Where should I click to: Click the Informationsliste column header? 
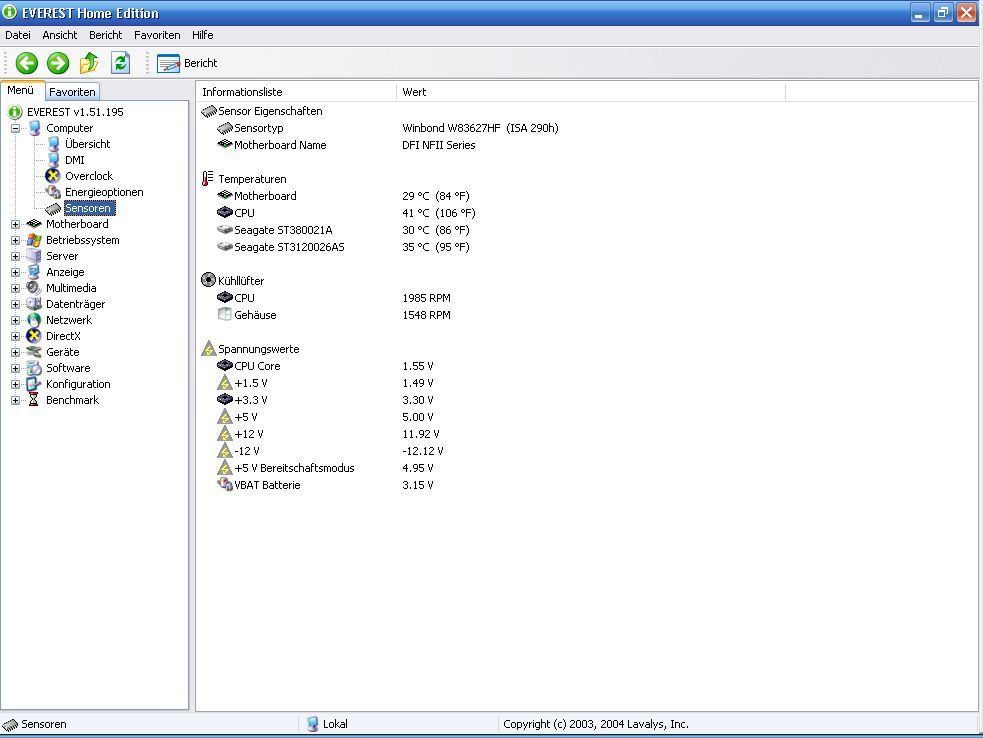point(296,92)
